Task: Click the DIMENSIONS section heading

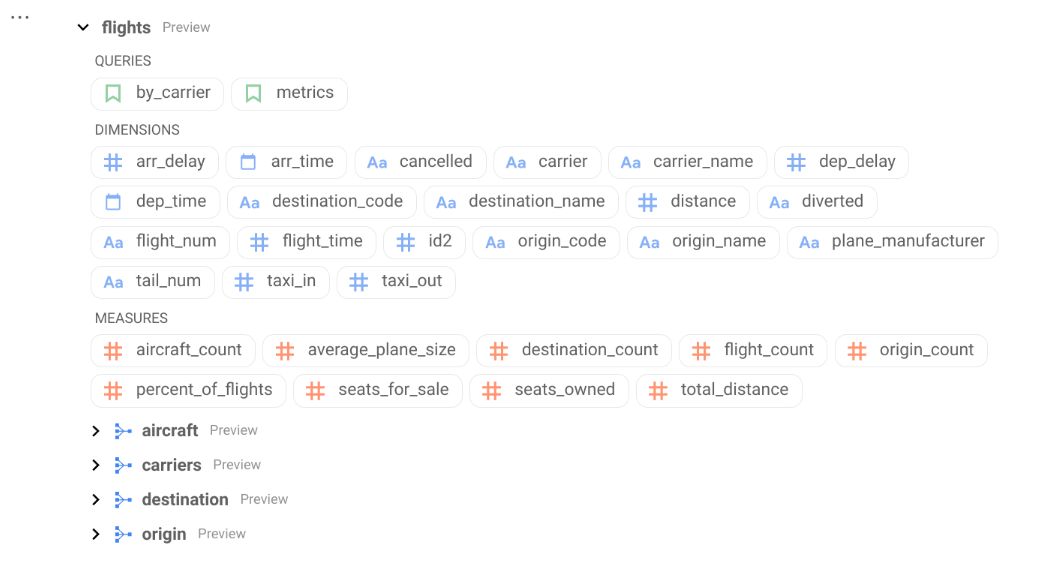Action: pyautogui.click(x=137, y=130)
